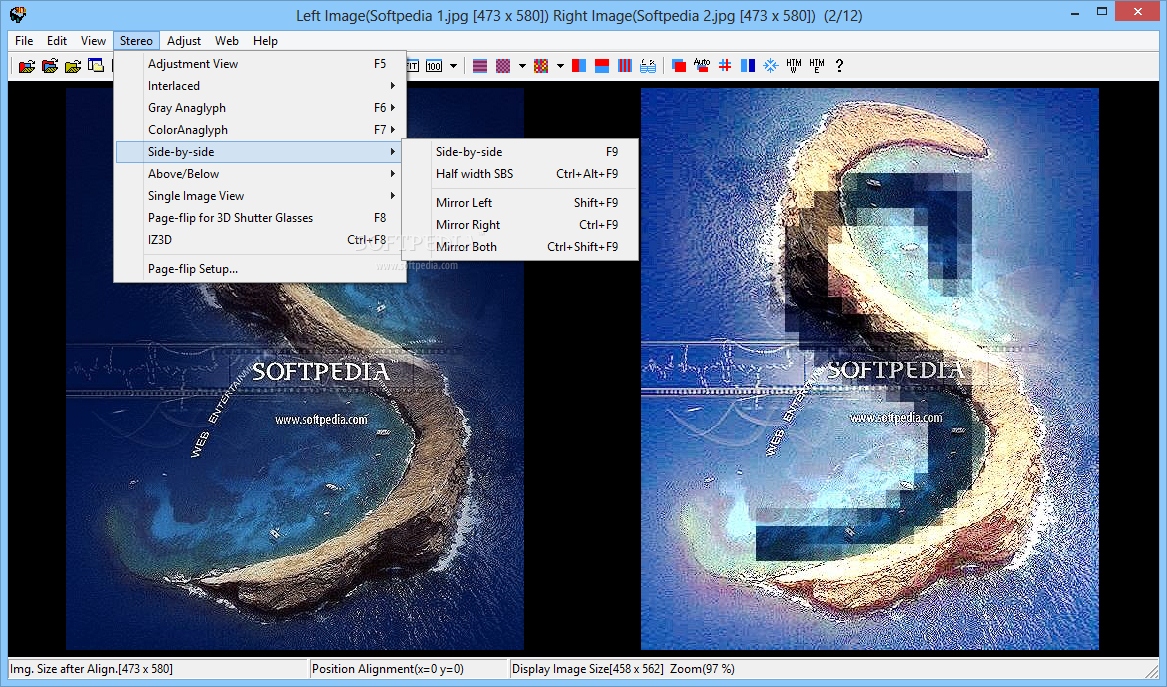Expand the Above/Below submenu
Screen dimensions: 1167x687
[x=259, y=173]
